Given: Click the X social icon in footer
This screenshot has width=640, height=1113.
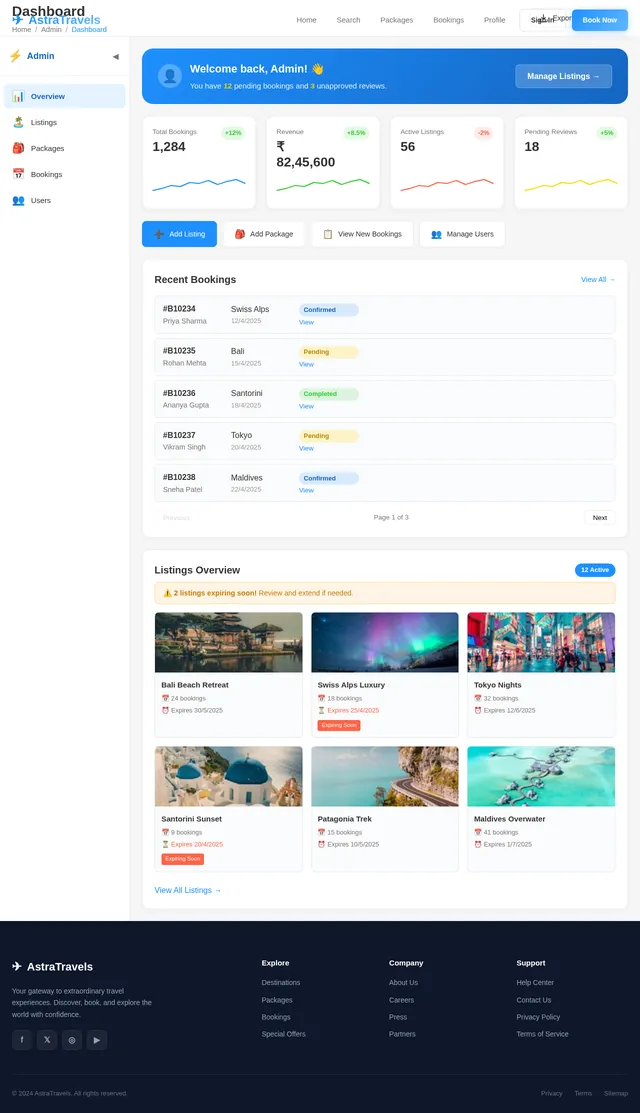Looking at the screenshot, I should 47,1040.
